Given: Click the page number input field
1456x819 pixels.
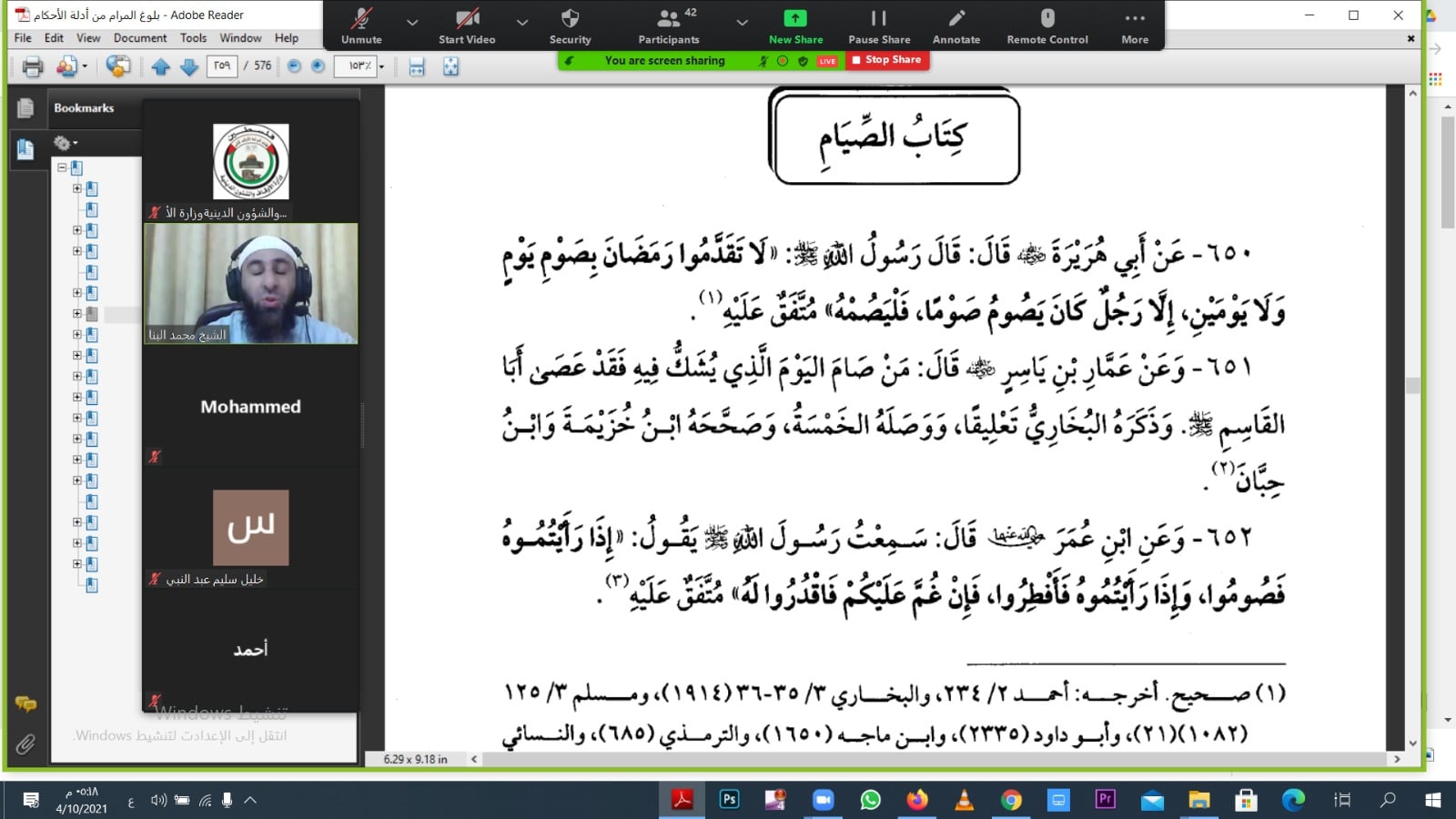Looking at the screenshot, I should 222,66.
